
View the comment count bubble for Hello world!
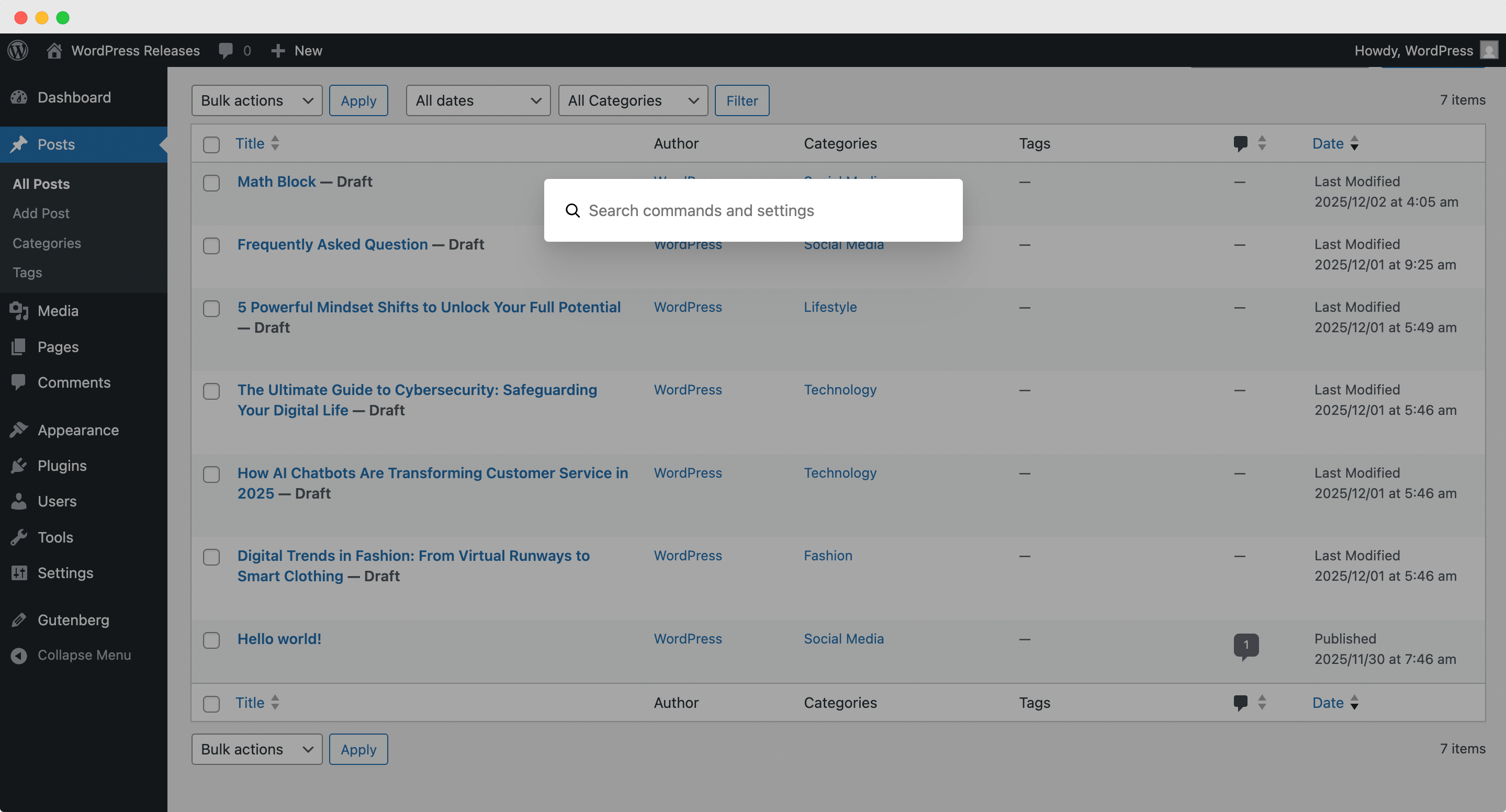1246,646
